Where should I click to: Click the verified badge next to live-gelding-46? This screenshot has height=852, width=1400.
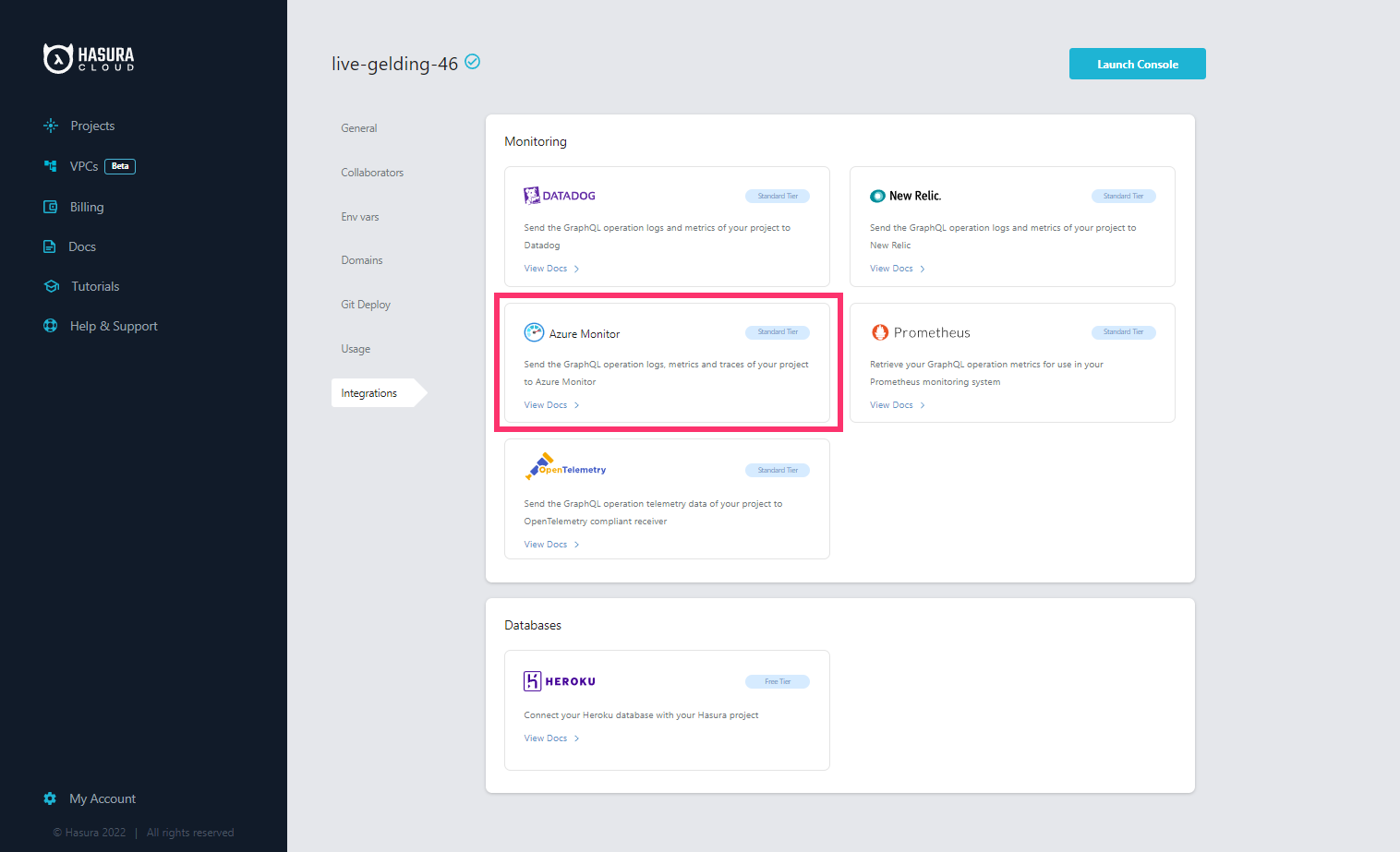(x=472, y=62)
